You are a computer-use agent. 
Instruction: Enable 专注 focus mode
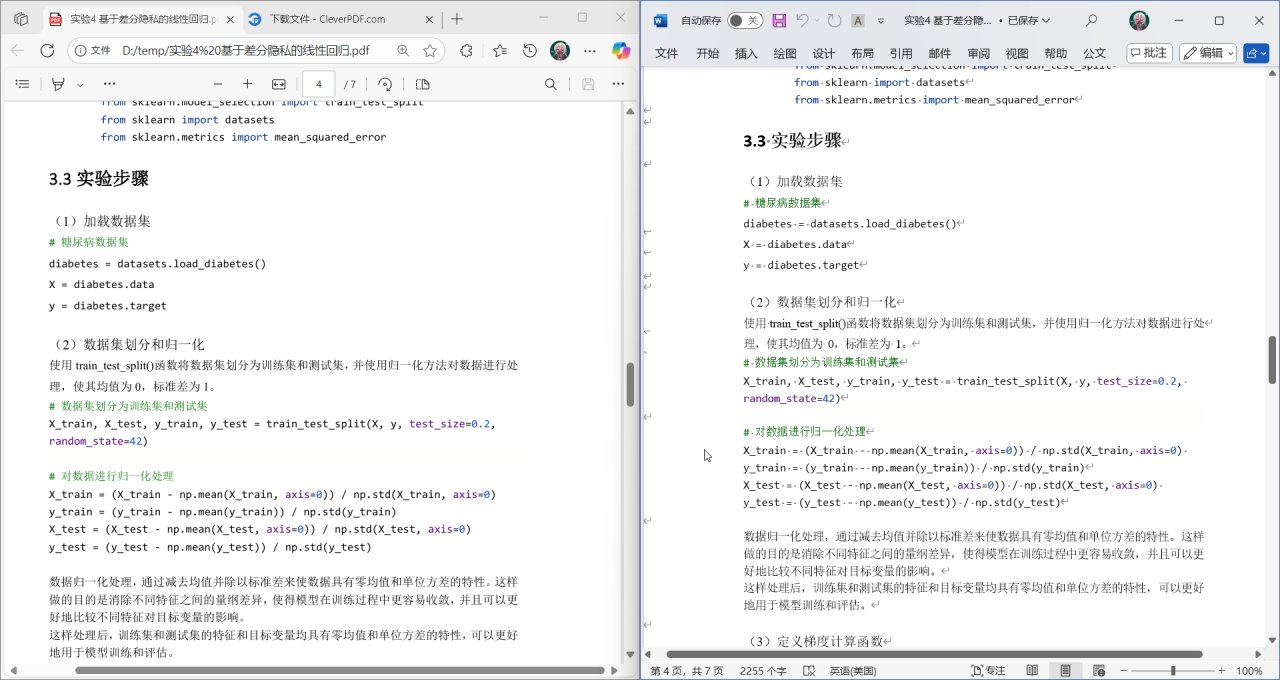coord(987,671)
